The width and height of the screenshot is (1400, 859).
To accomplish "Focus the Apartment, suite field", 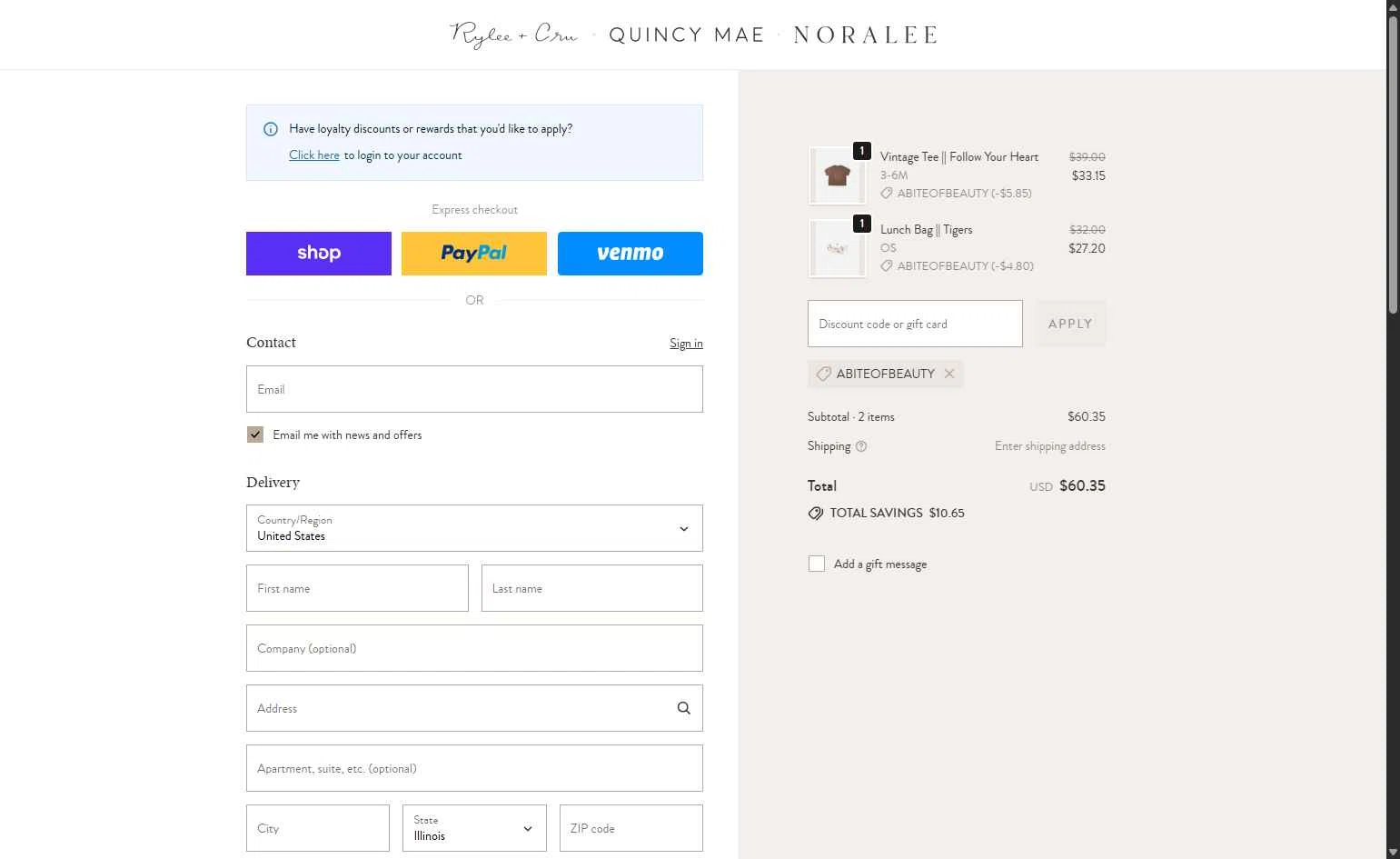I will click(474, 768).
